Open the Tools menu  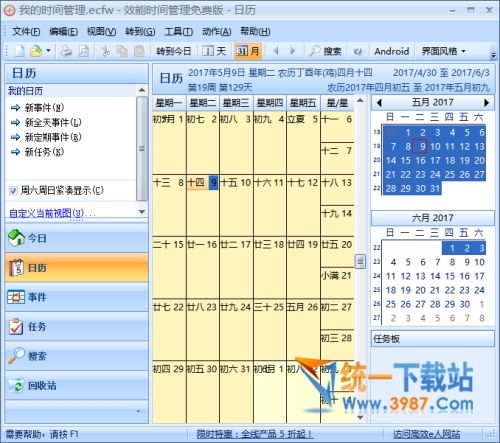pyautogui.click(x=178, y=32)
